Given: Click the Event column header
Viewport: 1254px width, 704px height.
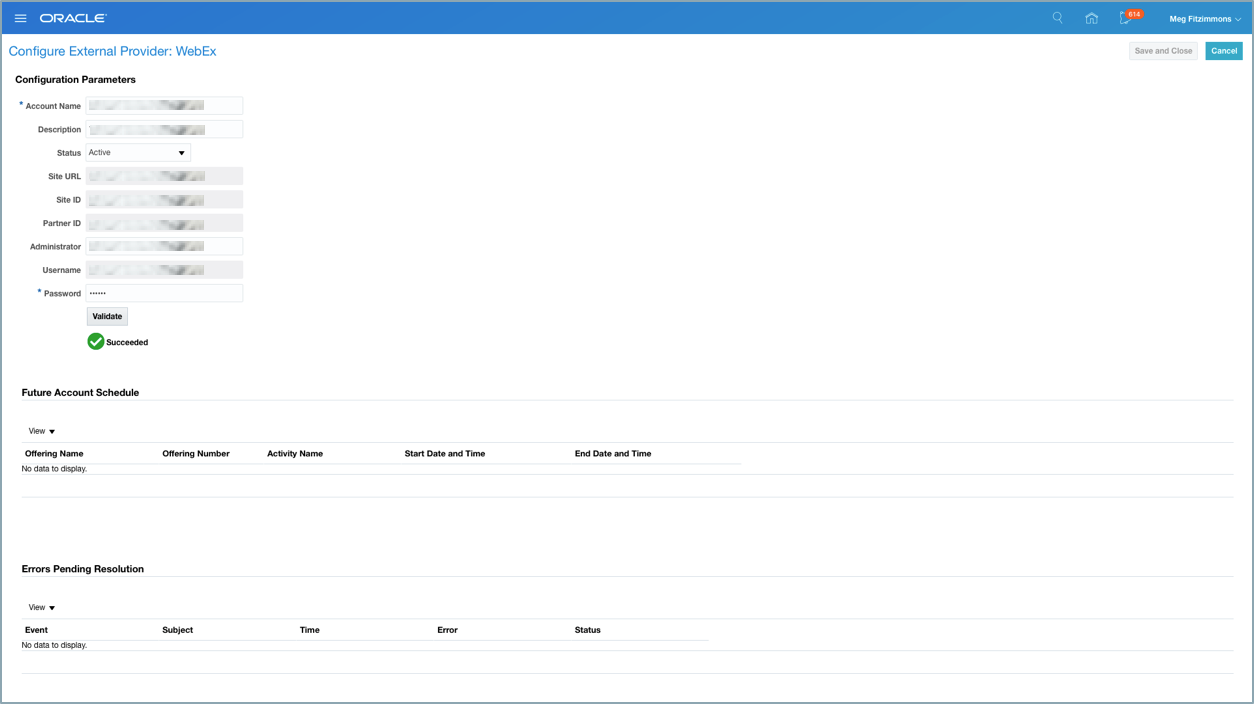Looking at the screenshot, I should point(36,630).
